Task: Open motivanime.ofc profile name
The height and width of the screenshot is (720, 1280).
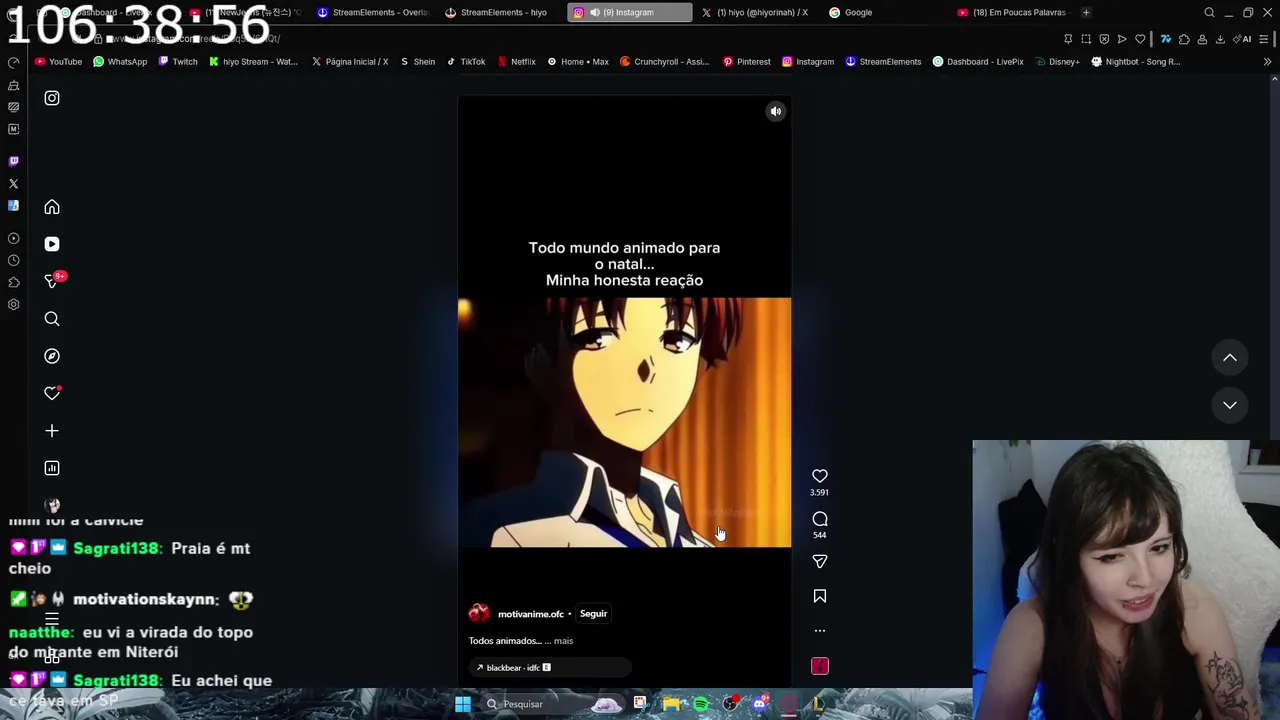Action: 531,614
